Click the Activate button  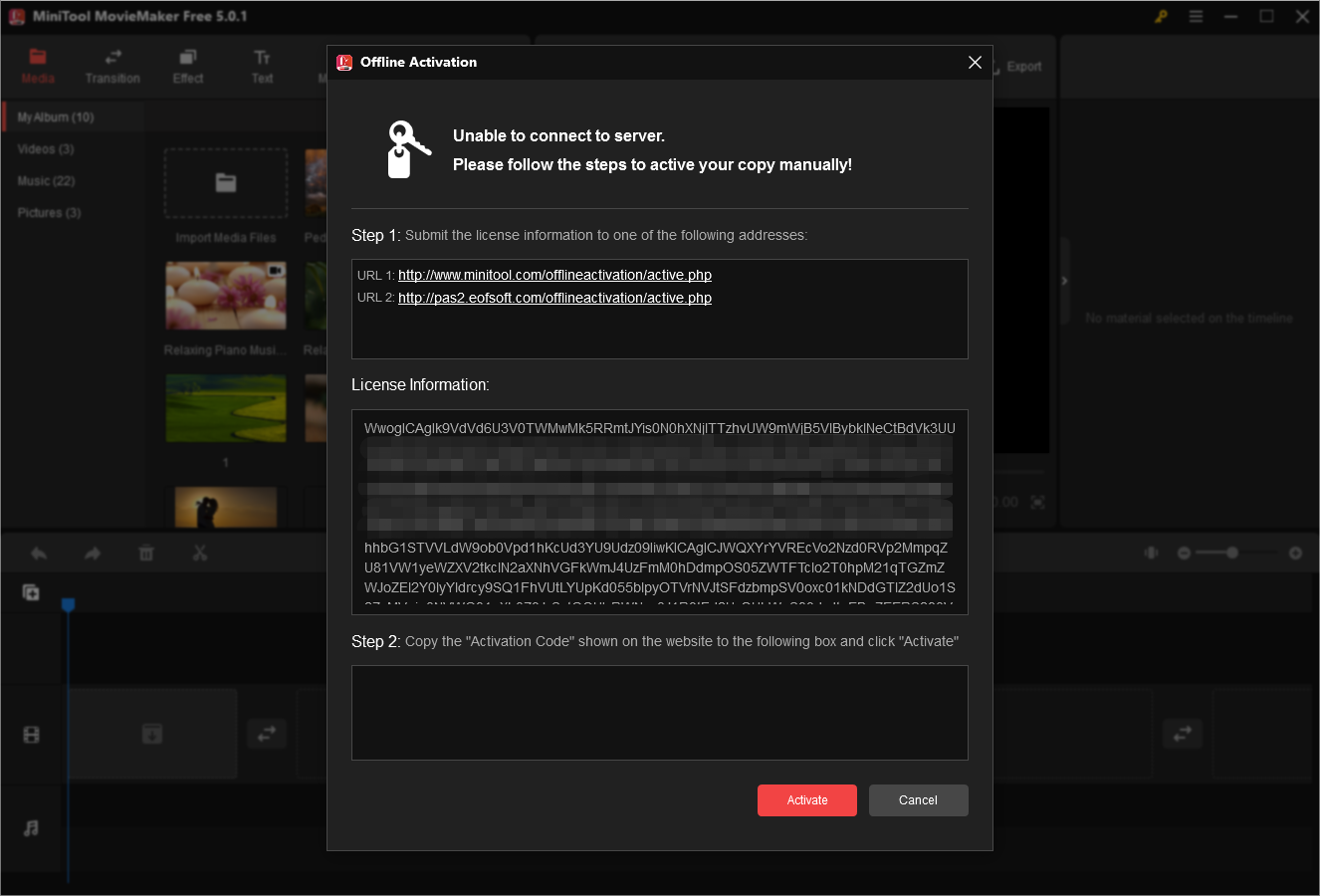click(806, 800)
